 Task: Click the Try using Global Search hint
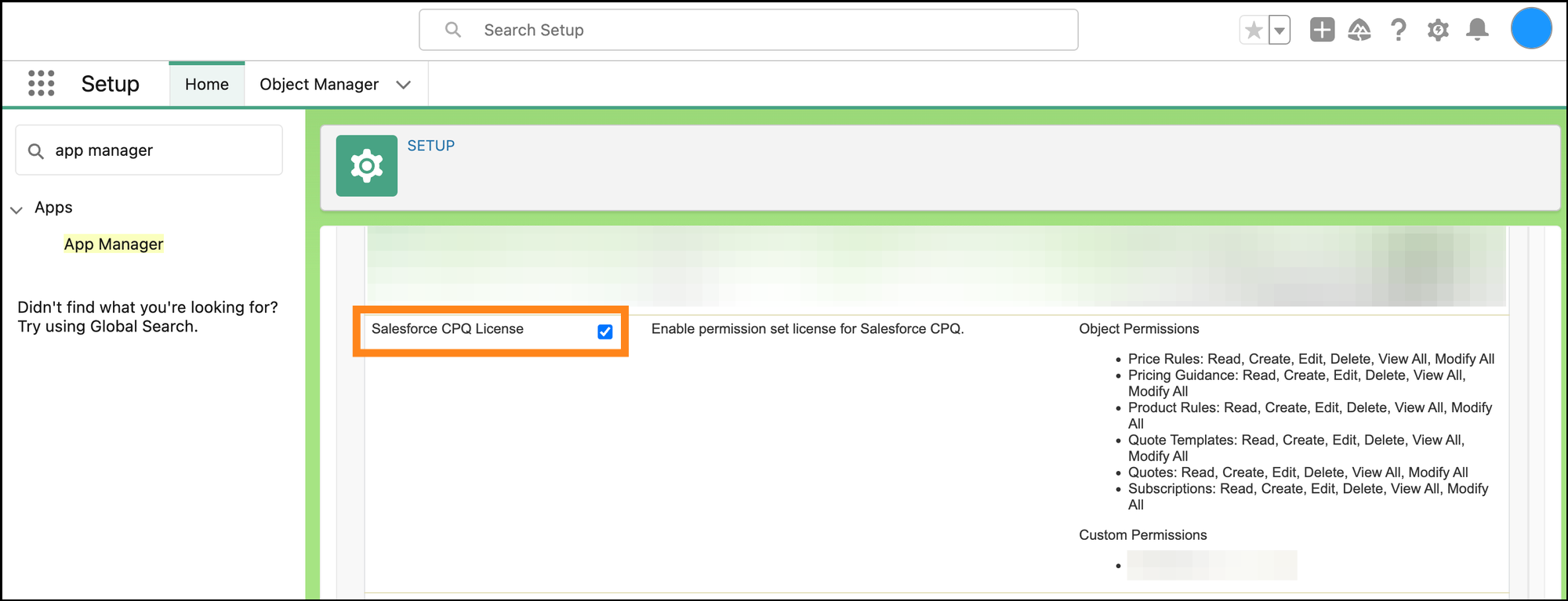click(108, 326)
